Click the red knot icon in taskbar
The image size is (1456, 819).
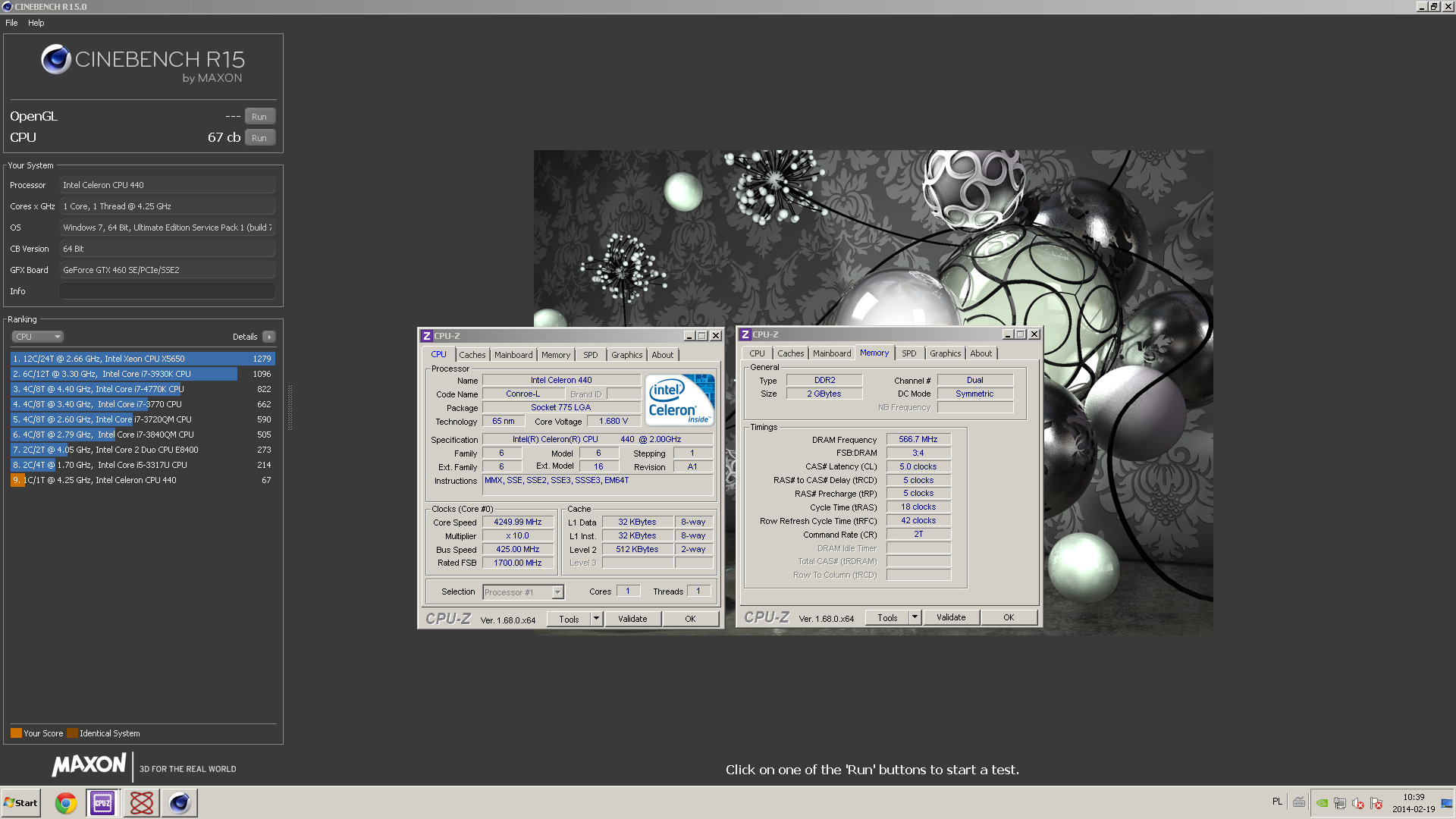pos(141,803)
